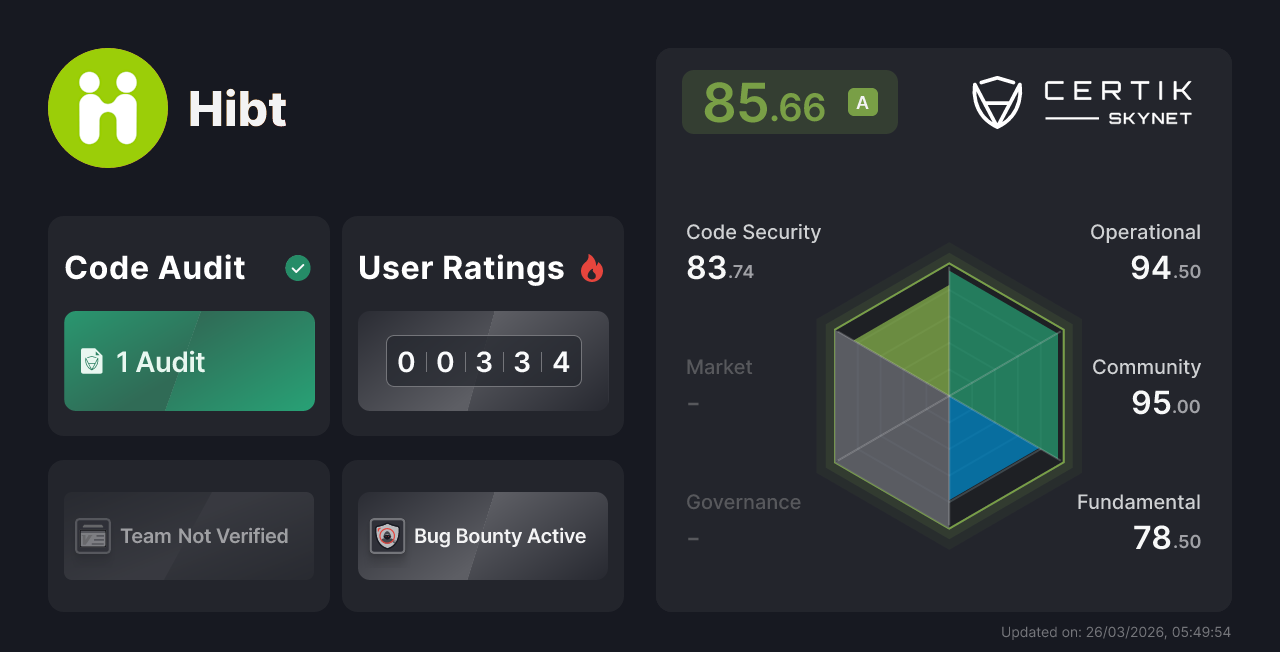
Task: Click the Hibt project logo icon
Action: click(x=107, y=107)
